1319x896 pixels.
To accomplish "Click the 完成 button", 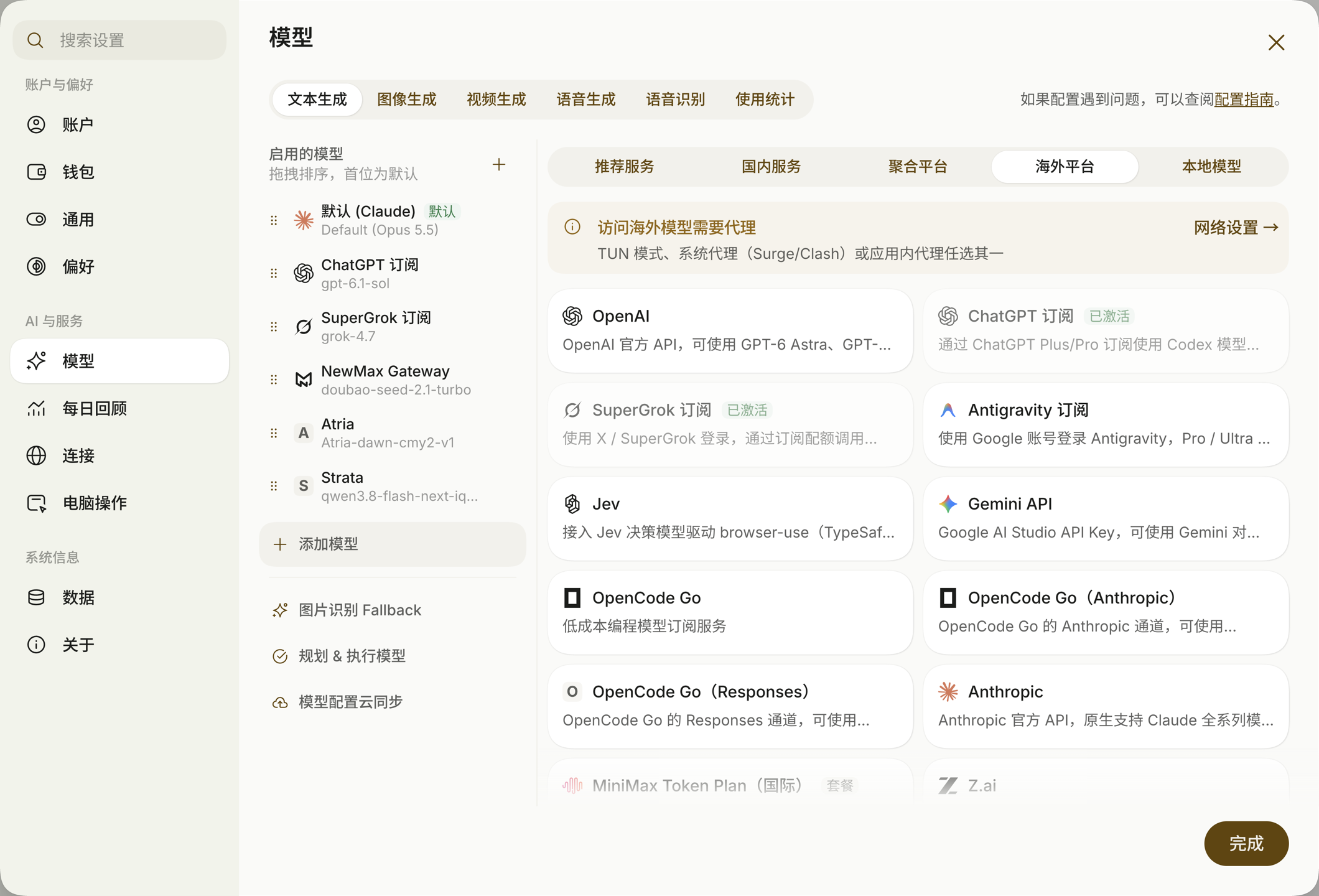I will [x=1246, y=844].
